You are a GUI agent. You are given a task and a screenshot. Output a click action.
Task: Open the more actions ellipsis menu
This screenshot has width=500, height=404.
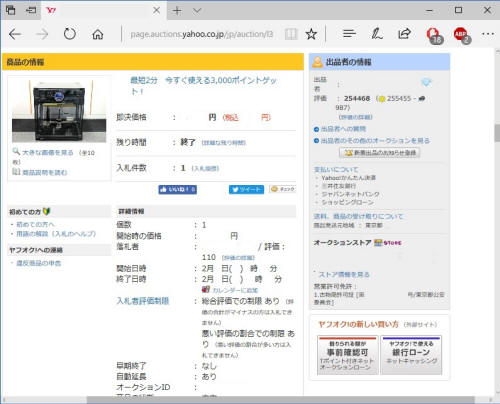pos(488,34)
